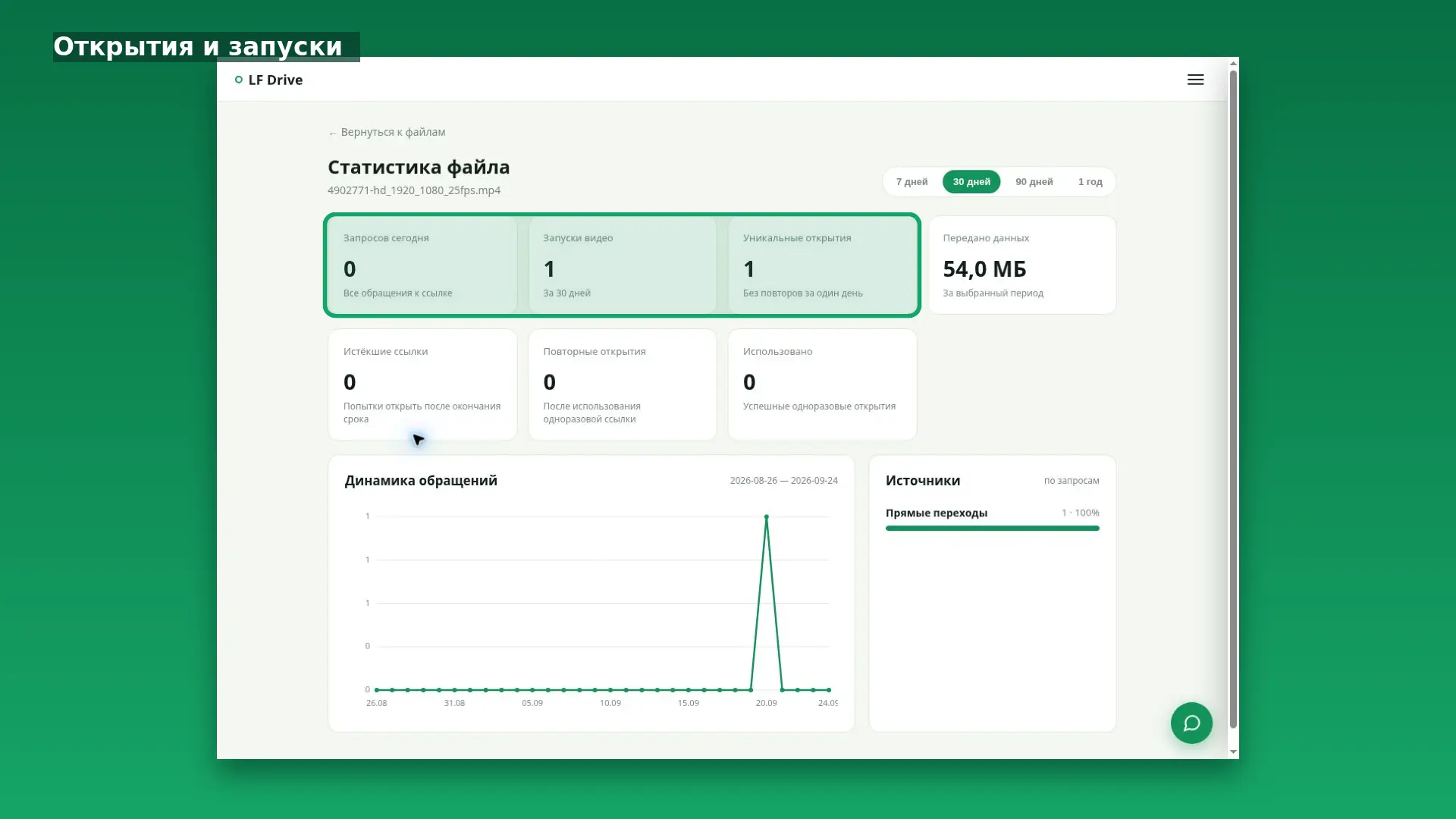Switch to the 1 год period
The height and width of the screenshot is (819, 1456).
coord(1090,182)
